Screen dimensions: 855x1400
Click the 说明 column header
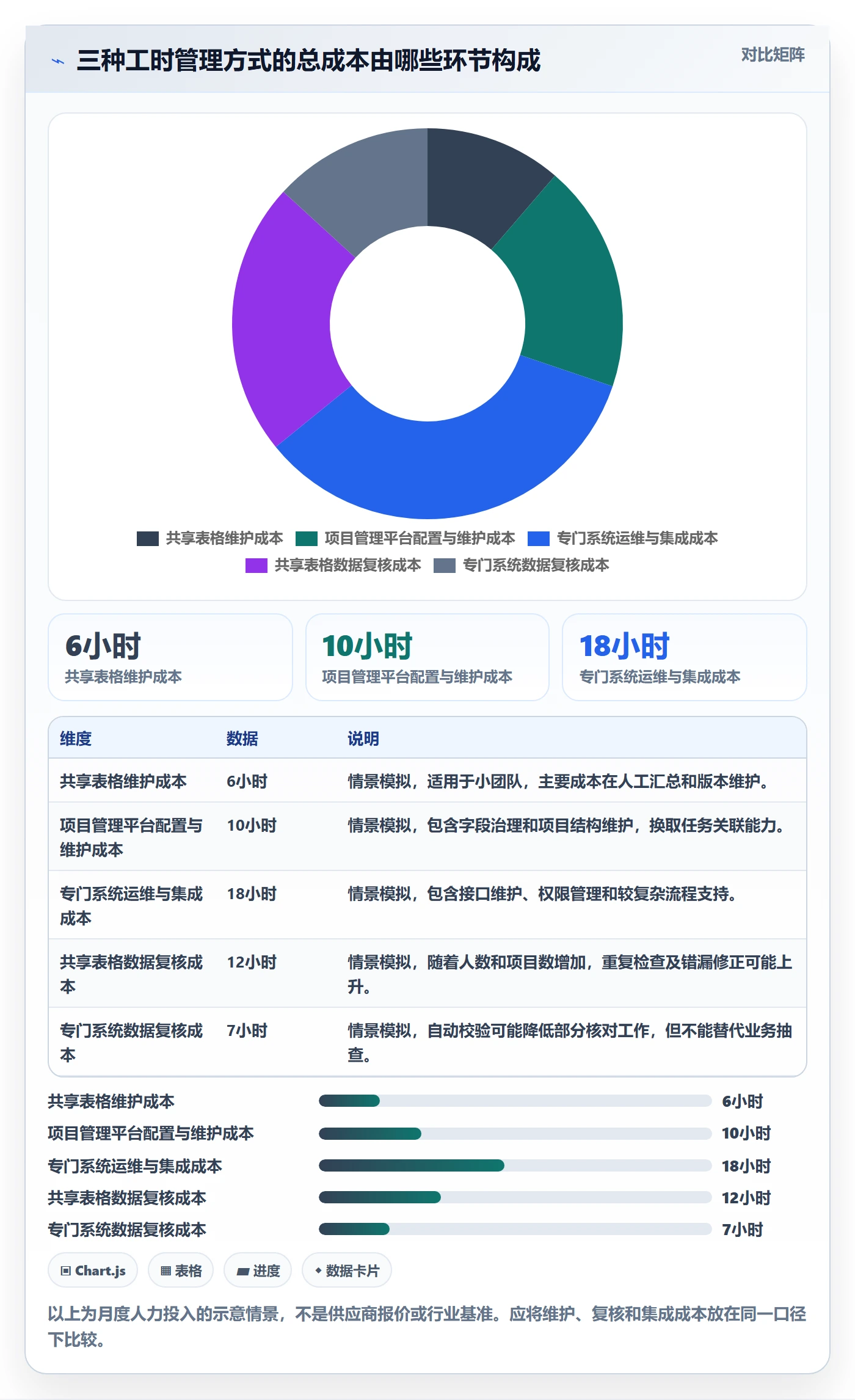click(x=363, y=738)
